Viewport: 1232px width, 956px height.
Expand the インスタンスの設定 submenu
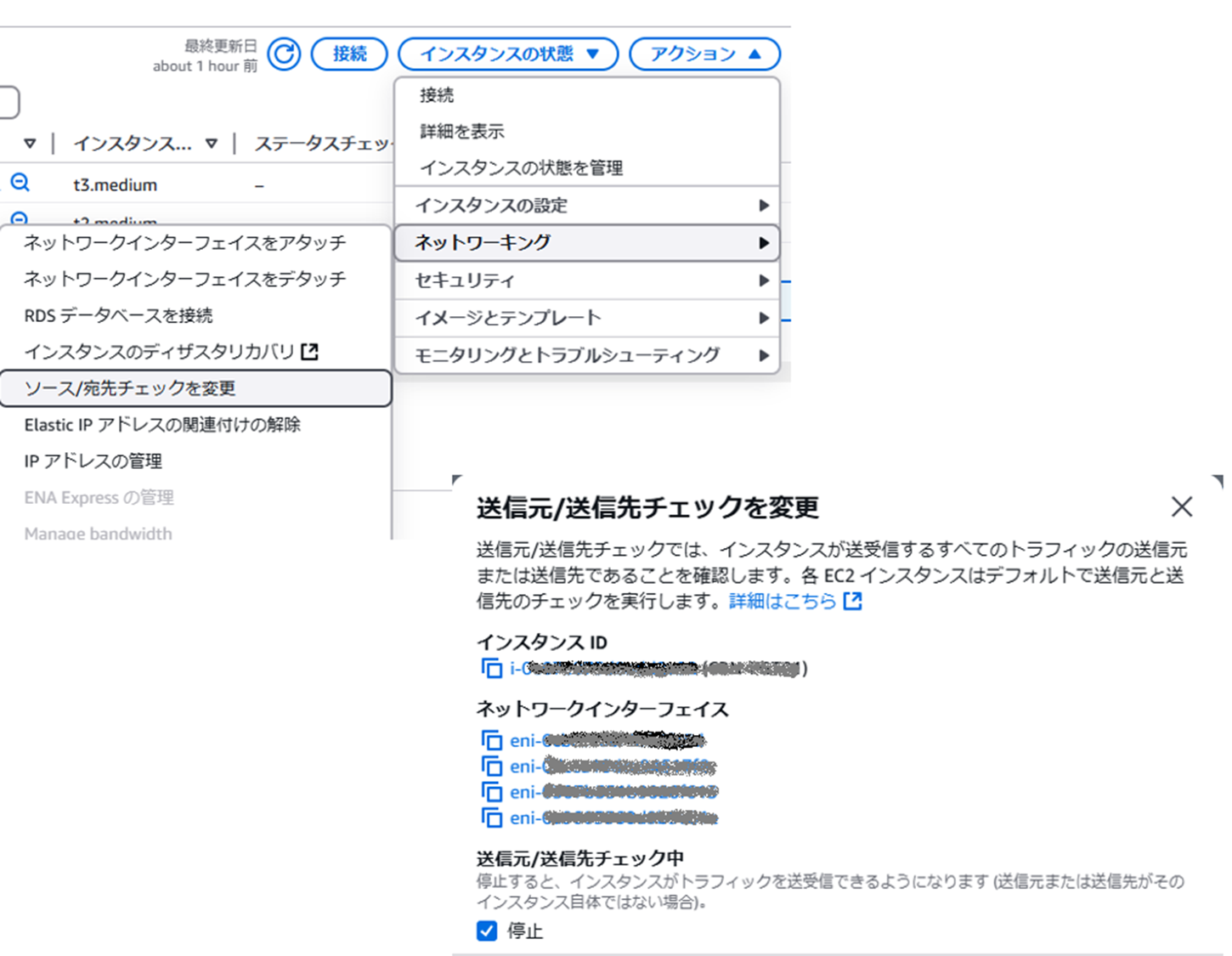pyautogui.click(x=587, y=206)
